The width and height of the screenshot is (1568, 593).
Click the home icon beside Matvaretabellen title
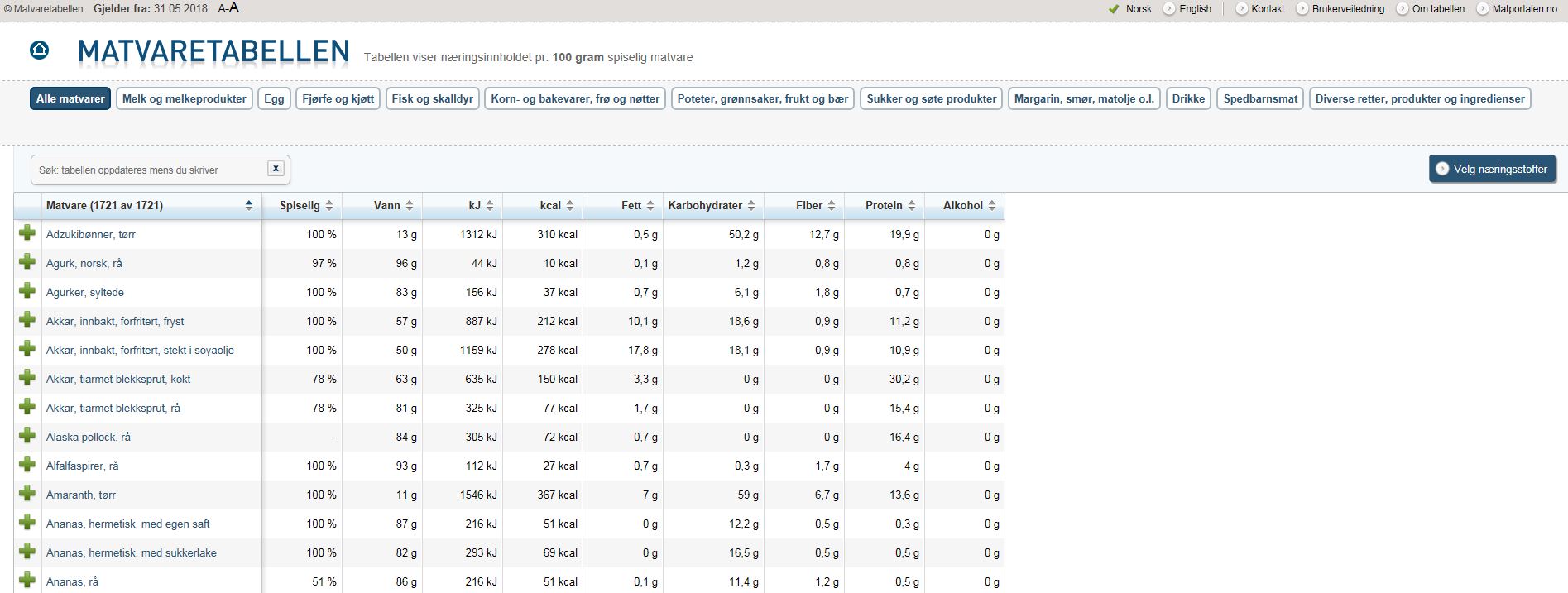point(39,50)
